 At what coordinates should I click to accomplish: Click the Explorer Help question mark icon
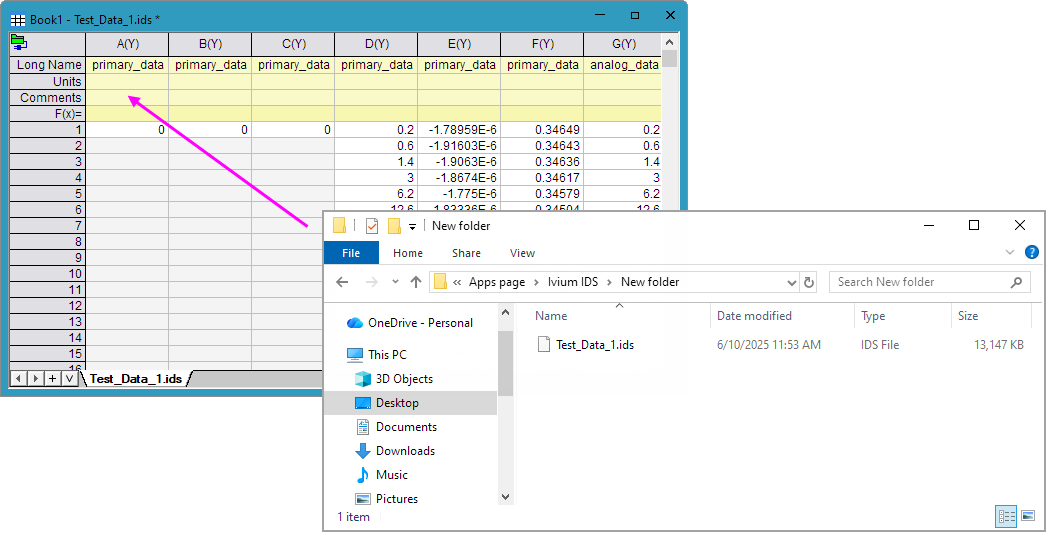click(1031, 253)
